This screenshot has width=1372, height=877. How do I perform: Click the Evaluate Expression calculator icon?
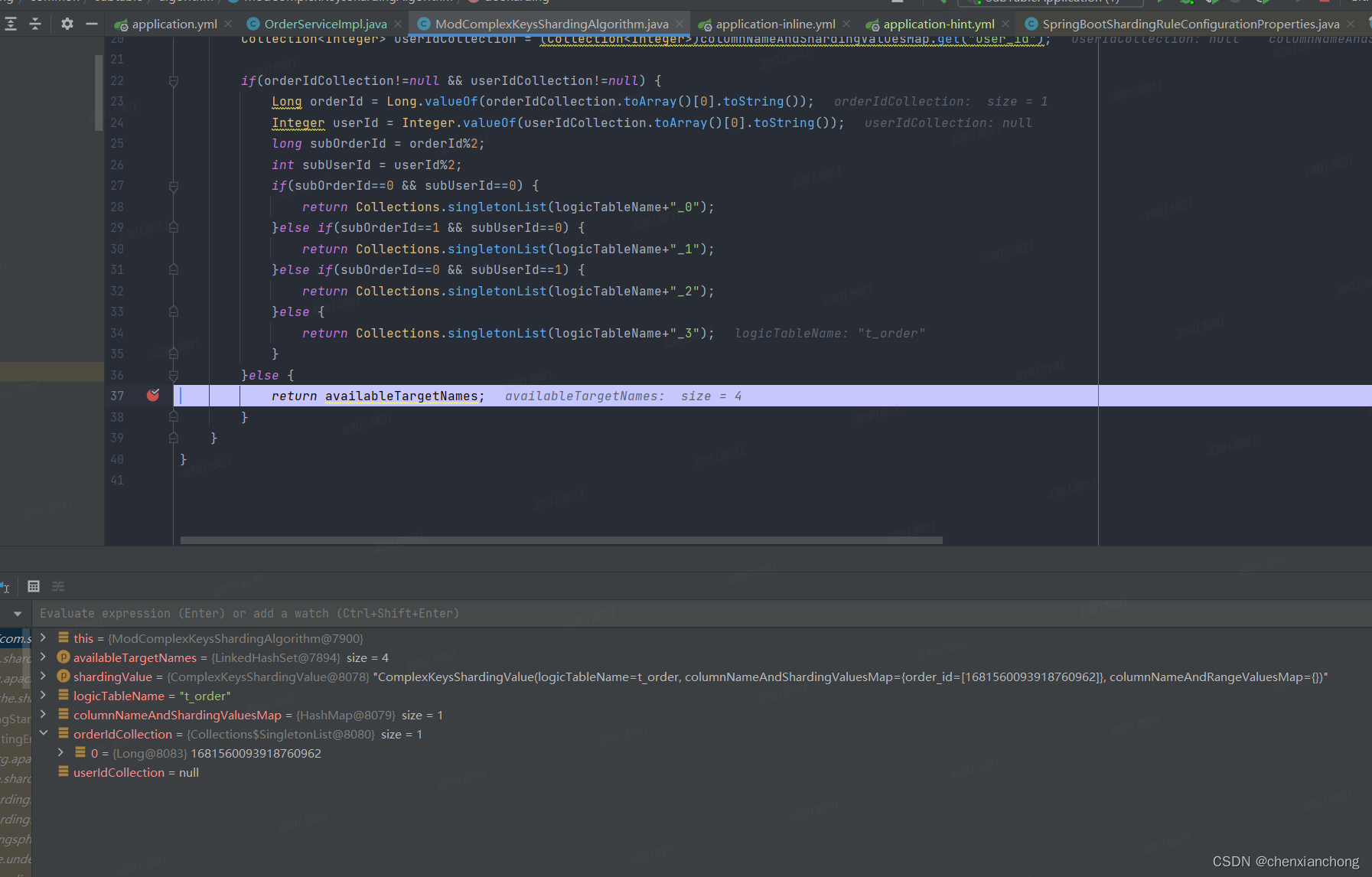click(x=34, y=586)
